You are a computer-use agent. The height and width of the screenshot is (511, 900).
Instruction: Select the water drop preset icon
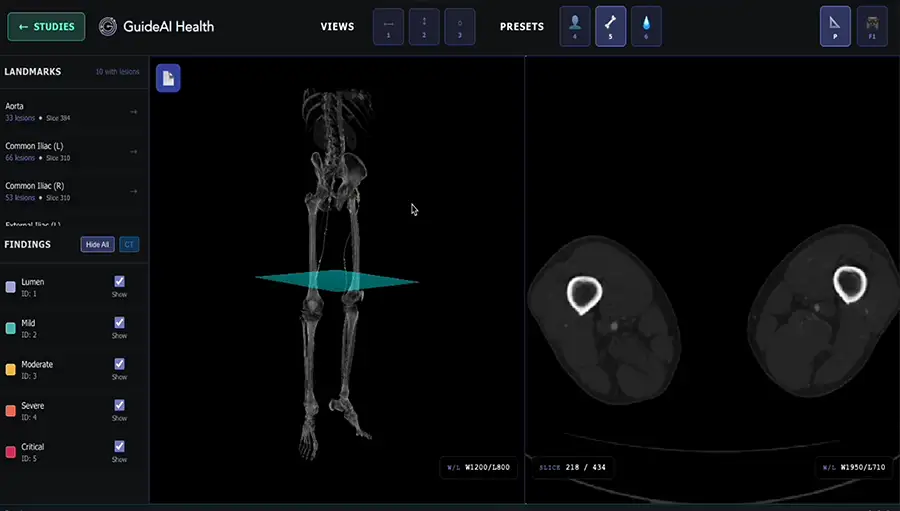point(646,26)
